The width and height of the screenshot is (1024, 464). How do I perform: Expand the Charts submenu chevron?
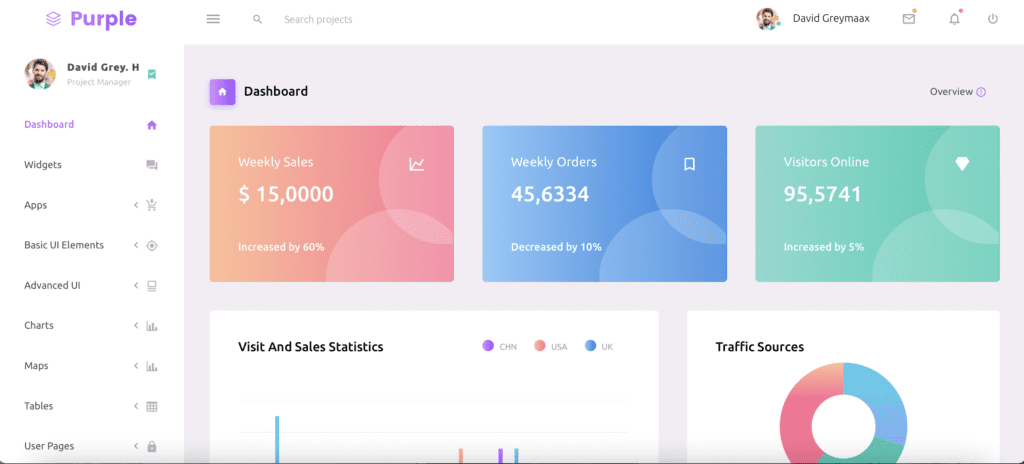point(136,325)
